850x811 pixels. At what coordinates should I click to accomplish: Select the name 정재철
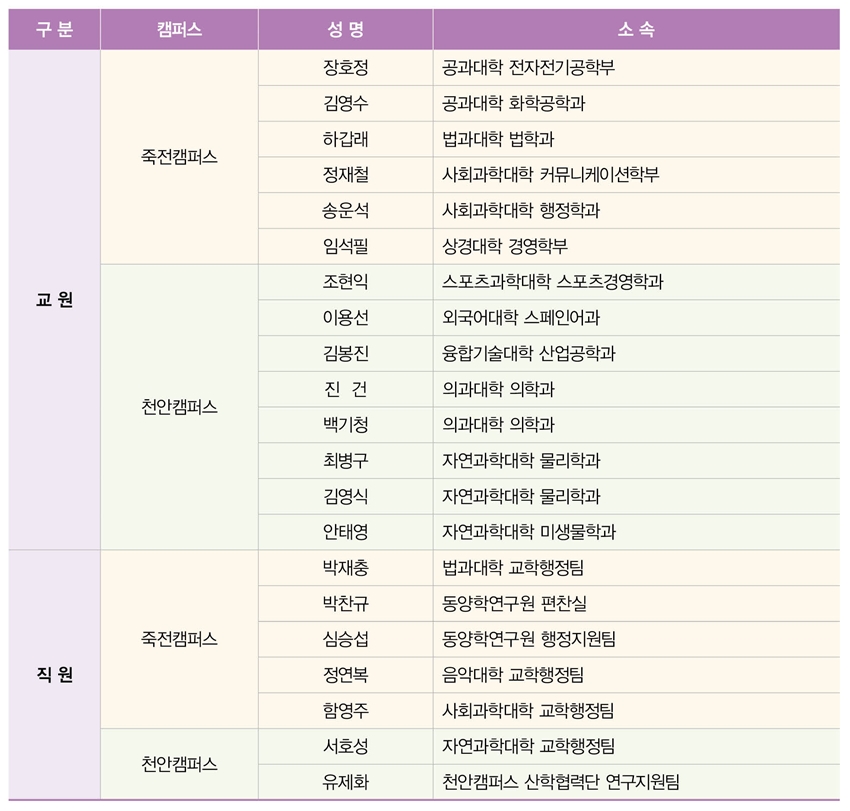(346, 175)
